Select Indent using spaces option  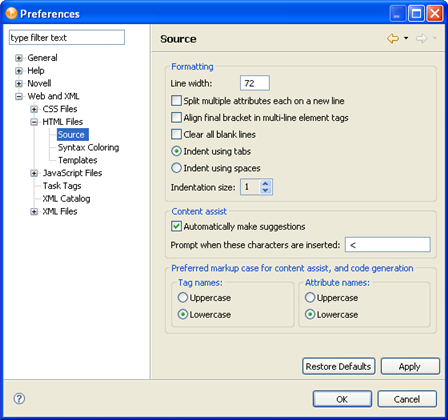tap(176, 168)
